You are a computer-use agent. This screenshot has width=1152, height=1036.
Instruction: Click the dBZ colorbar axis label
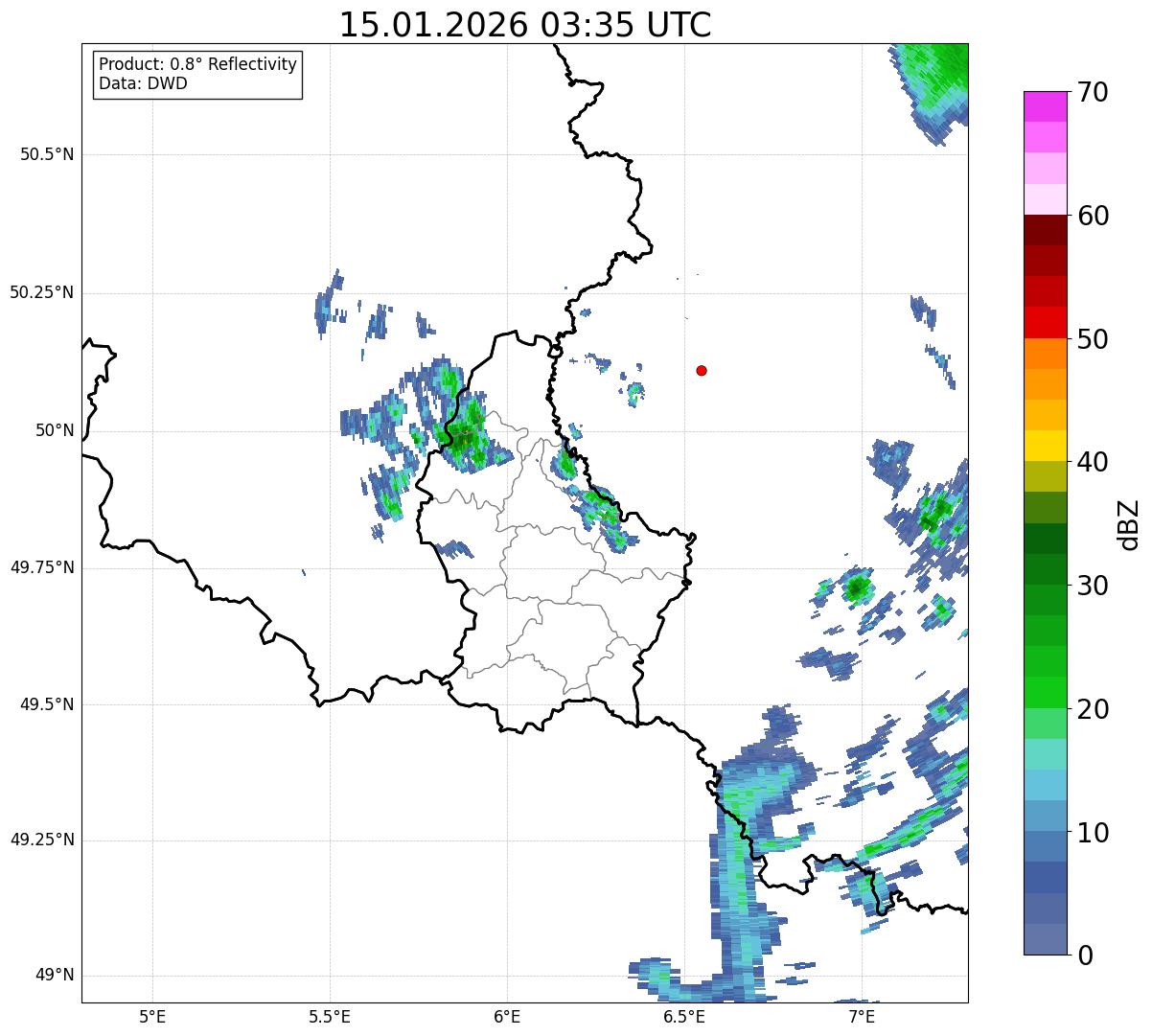[1129, 523]
